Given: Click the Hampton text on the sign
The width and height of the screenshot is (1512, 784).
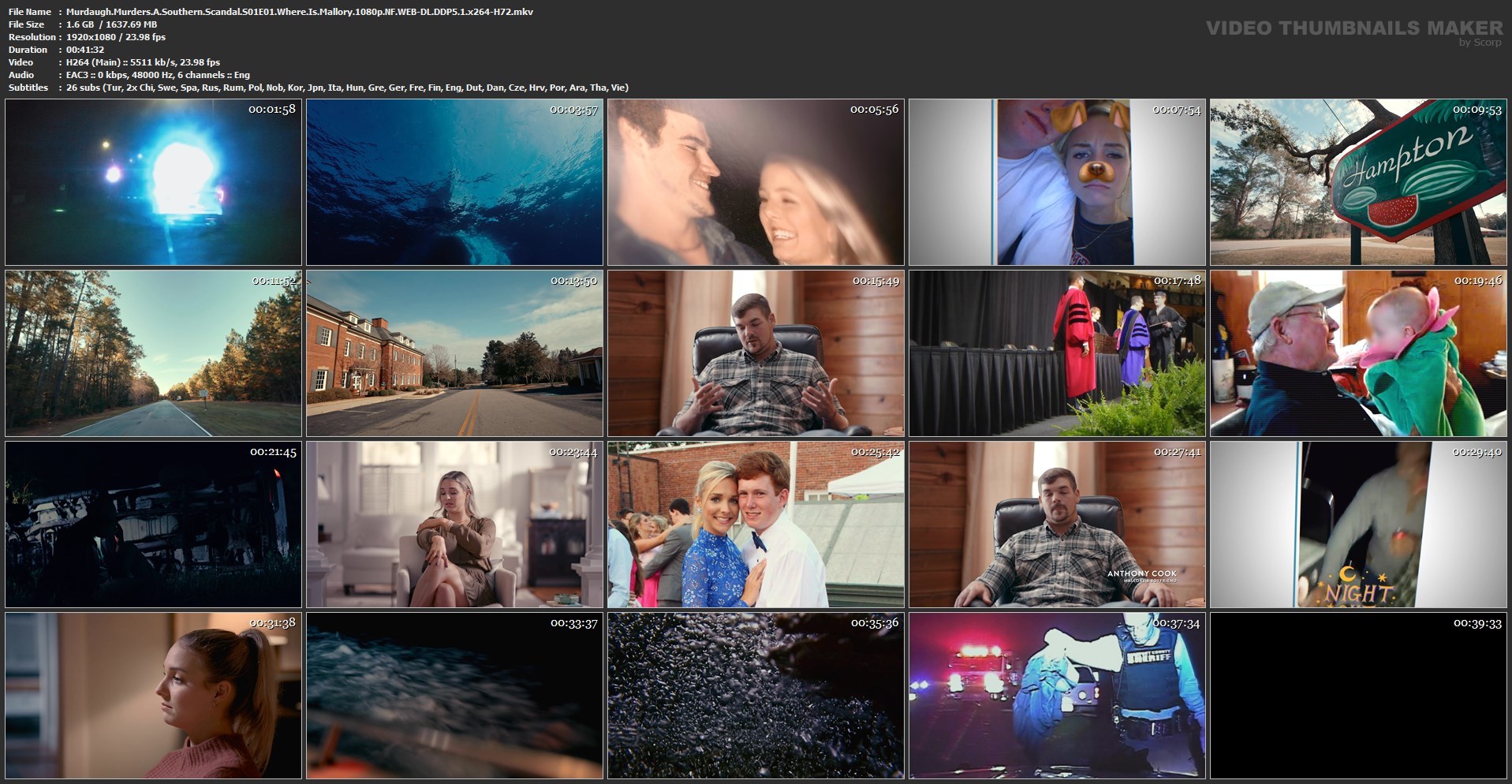Looking at the screenshot, I should click(x=1406, y=155).
